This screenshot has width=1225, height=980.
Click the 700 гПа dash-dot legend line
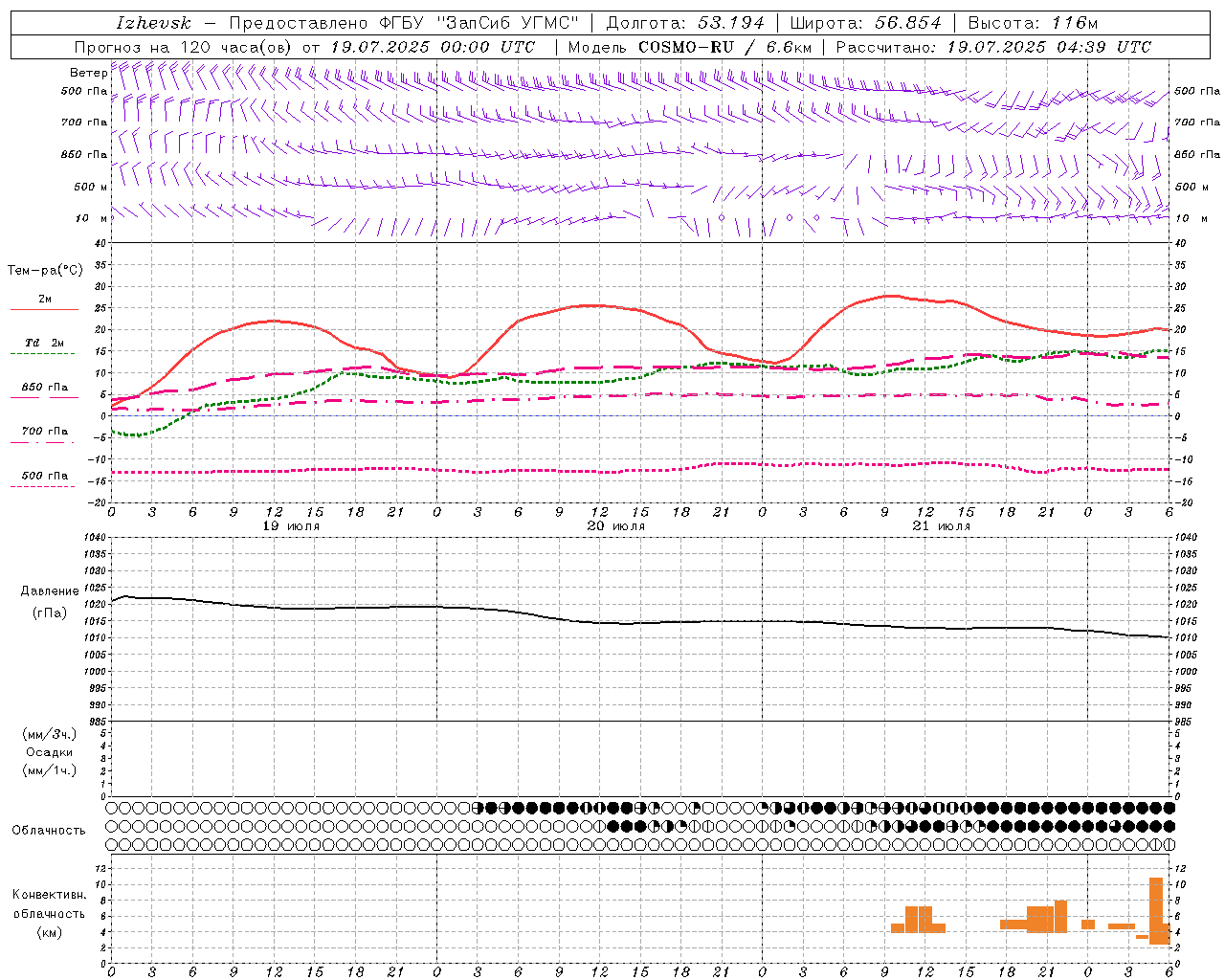(42, 442)
